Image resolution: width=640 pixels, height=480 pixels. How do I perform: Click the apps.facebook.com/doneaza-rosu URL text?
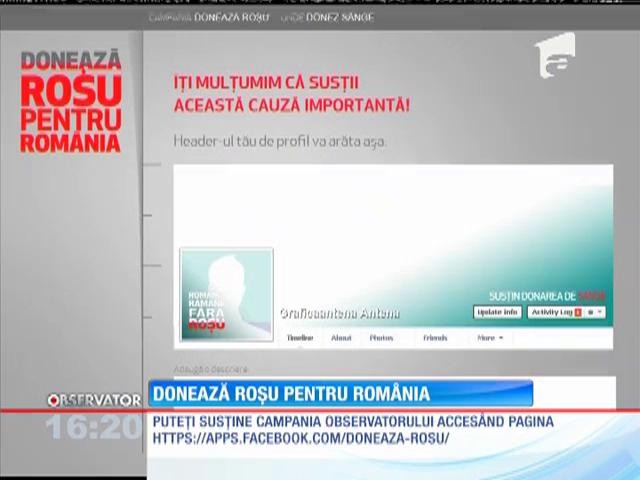[301, 438]
